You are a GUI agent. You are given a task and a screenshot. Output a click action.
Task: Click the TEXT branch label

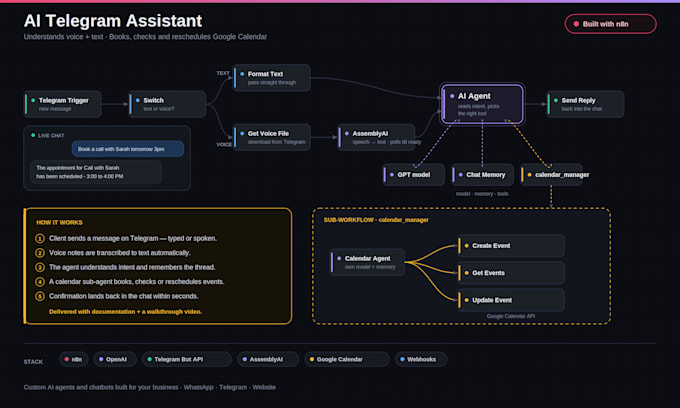pyautogui.click(x=223, y=73)
